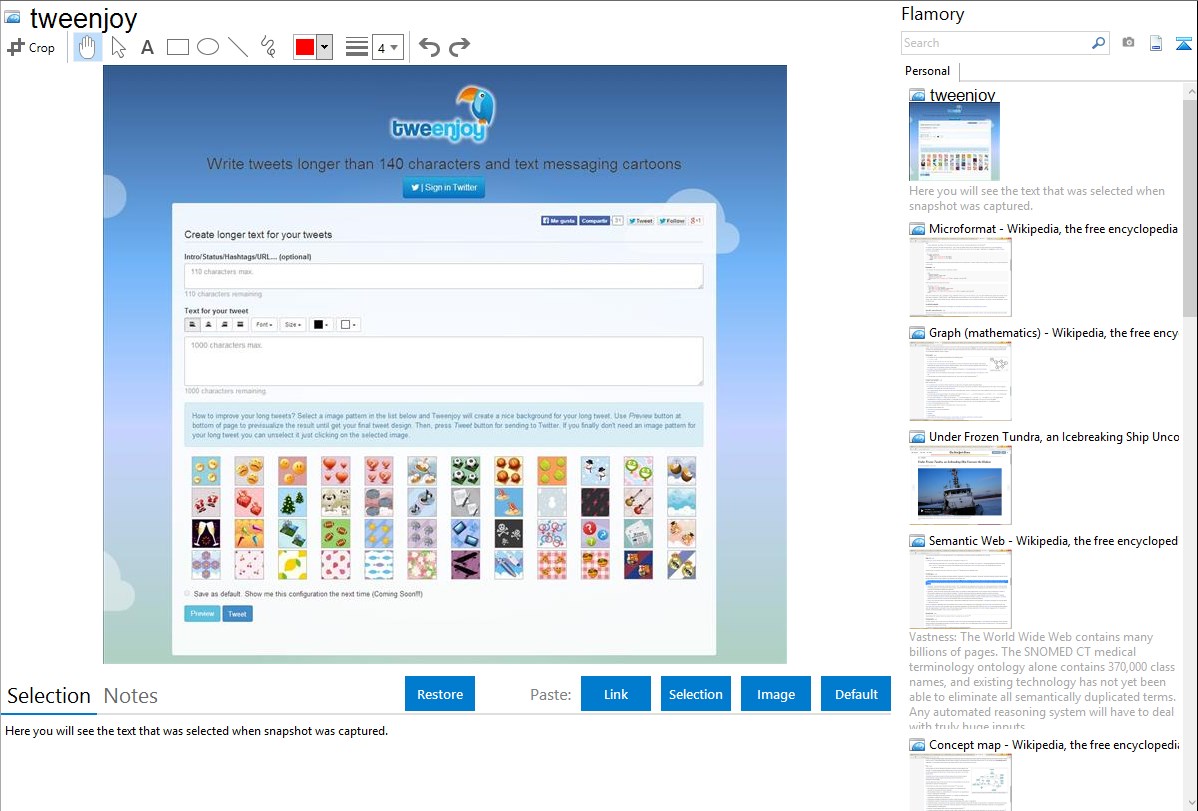This screenshot has height=811, width=1198.
Task: Click tweenjoy window icon in title
Action: point(12,17)
